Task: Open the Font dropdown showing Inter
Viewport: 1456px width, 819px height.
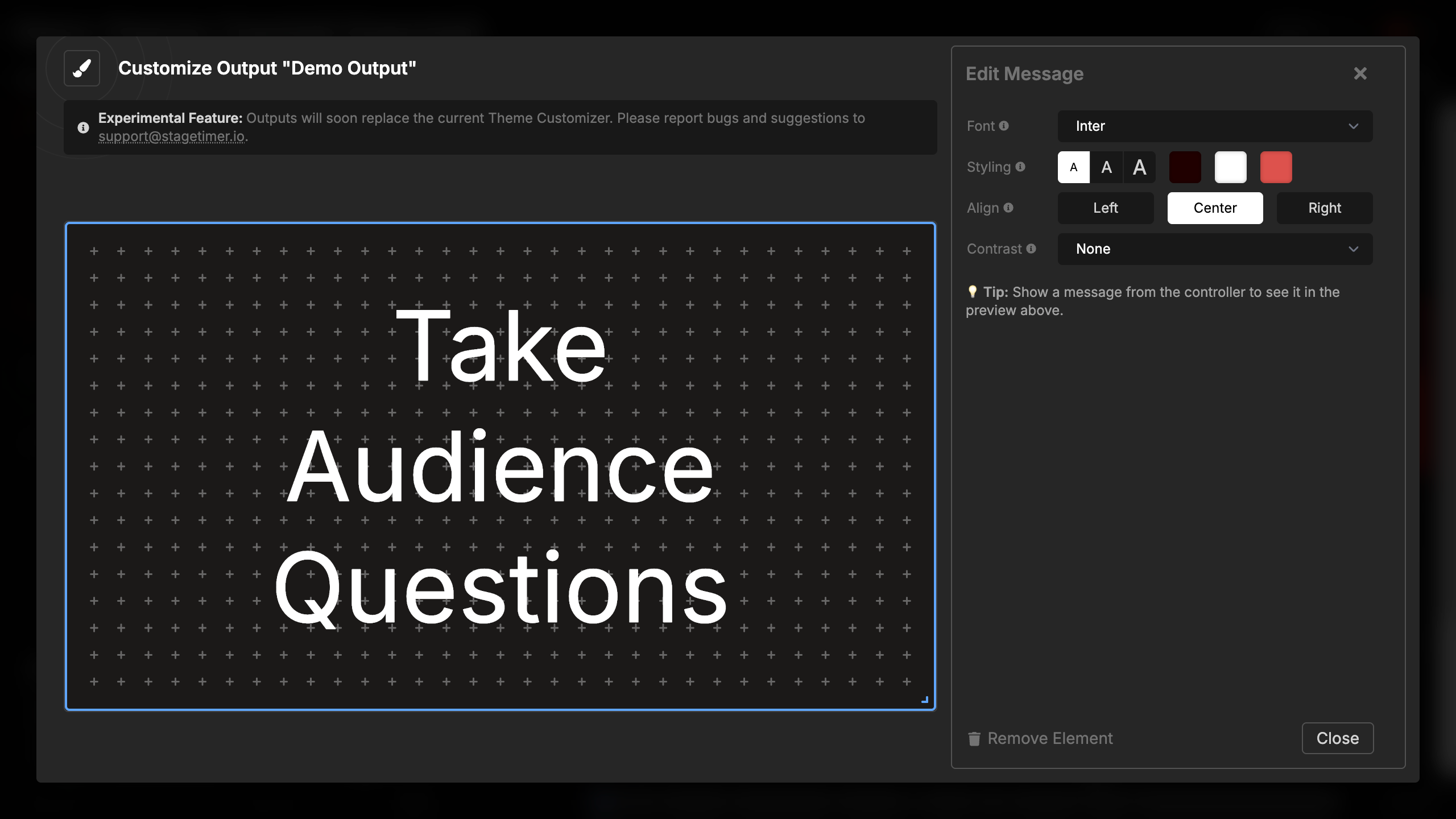Action: 1215,126
